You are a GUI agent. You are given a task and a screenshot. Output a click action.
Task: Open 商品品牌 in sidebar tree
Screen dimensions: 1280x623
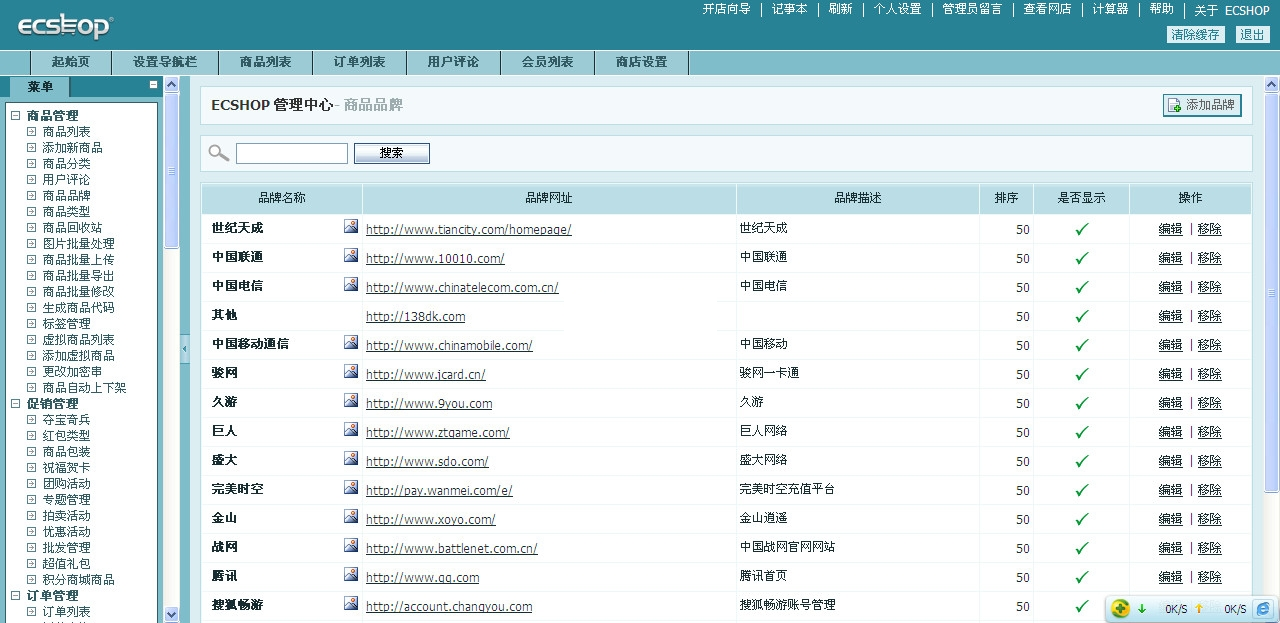click(66, 196)
